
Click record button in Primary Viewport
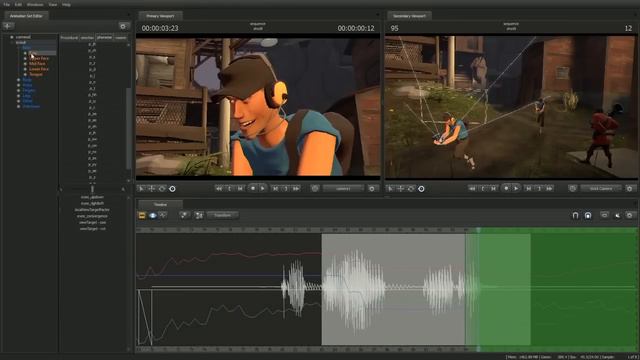point(253,189)
